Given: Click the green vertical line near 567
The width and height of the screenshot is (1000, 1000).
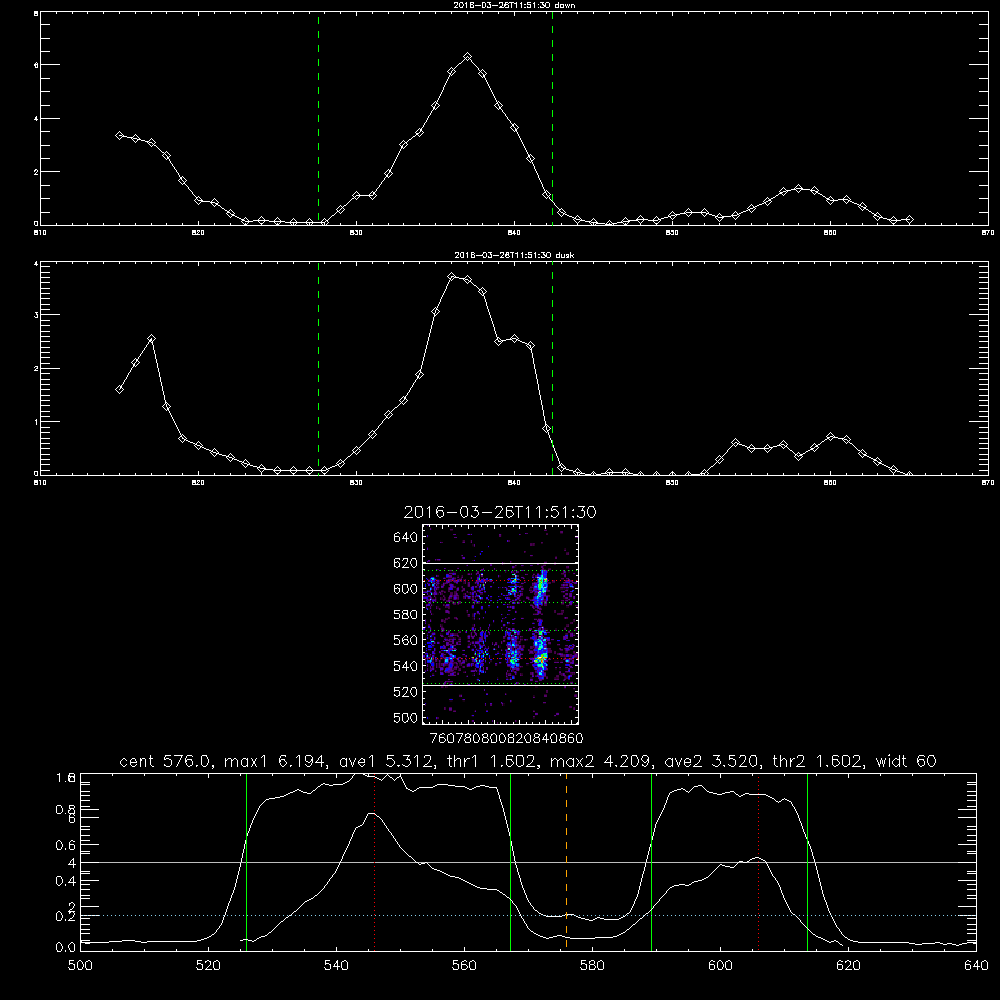Looking at the screenshot, I should click(510, 861).
